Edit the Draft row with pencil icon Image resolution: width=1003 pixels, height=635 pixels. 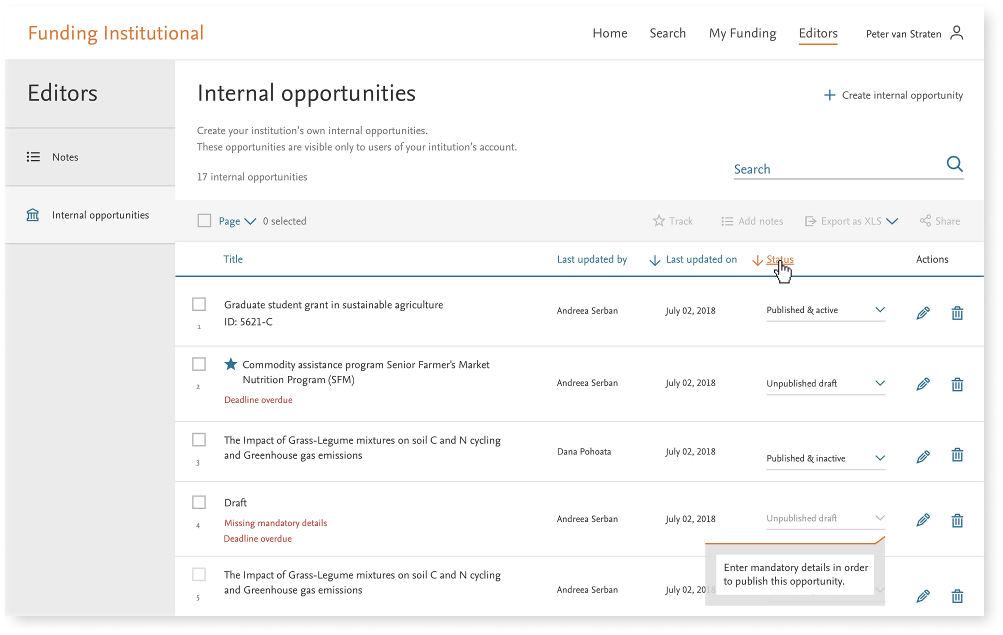923,520
